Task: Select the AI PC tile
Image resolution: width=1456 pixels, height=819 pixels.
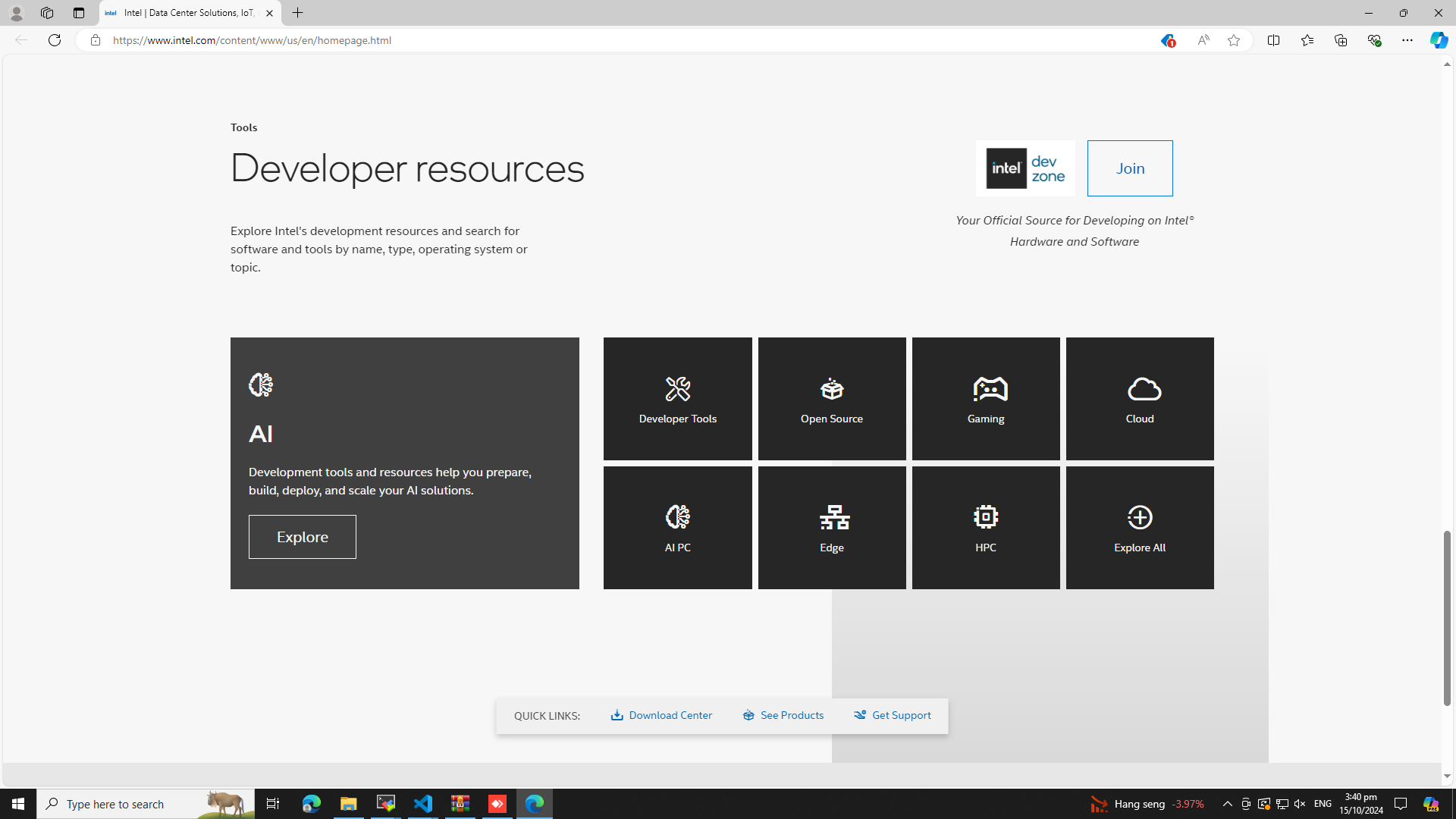Action: [x=677, y=528]
